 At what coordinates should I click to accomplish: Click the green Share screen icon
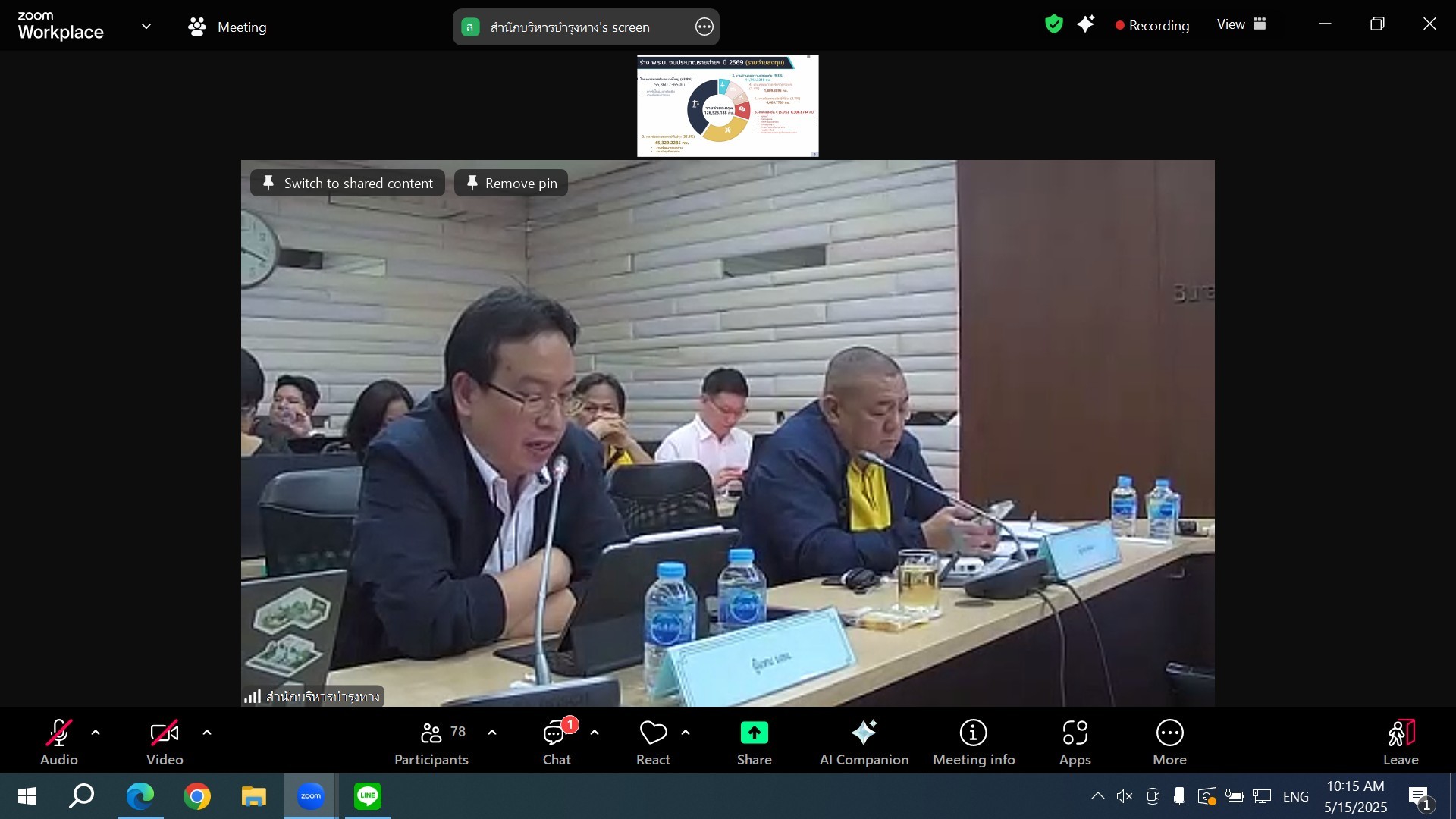click(754, 733)
